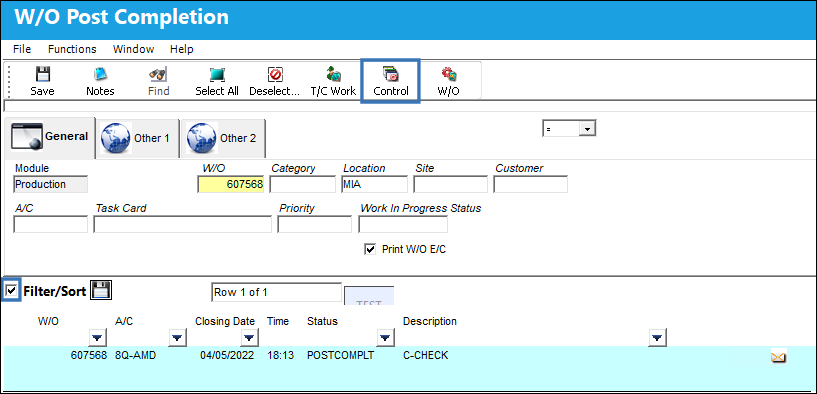Click the Task Card input field
The width and height of the screenshot is (817, 394).
[x=182, y=225]
